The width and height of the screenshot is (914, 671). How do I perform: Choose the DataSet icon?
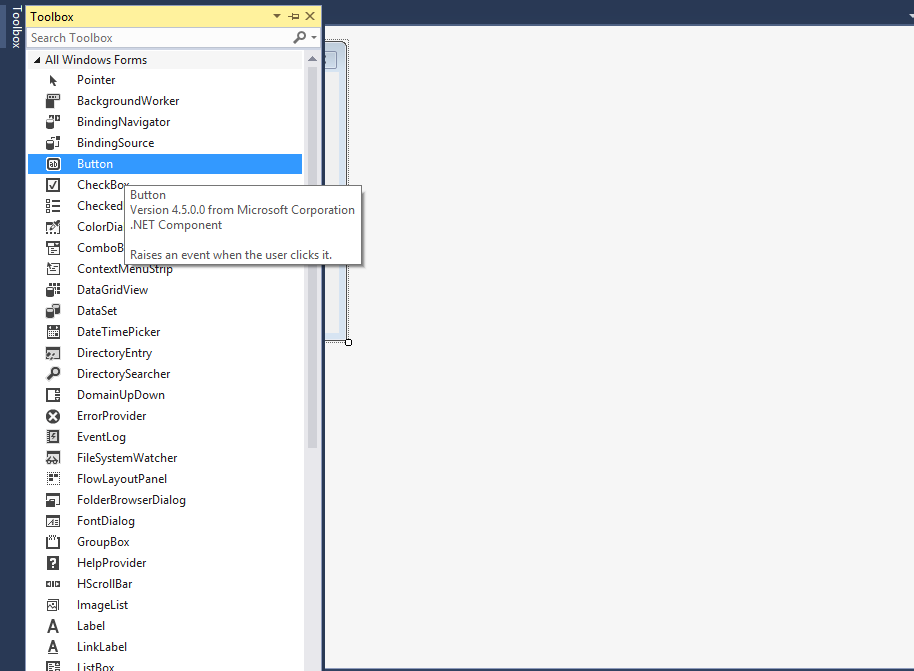(53, 311)
